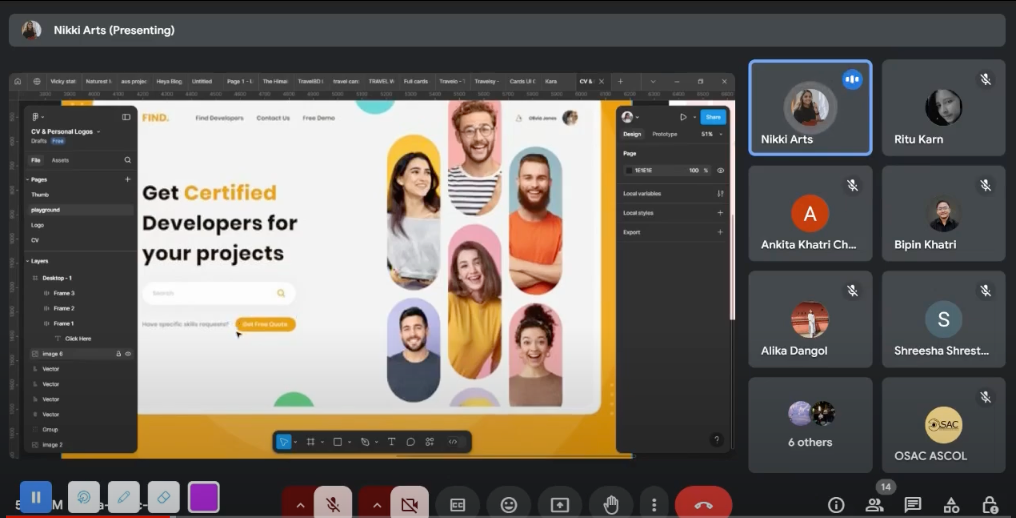Open the Meet chat panel
1016x518 pixels.
click(x=913, y=505)
